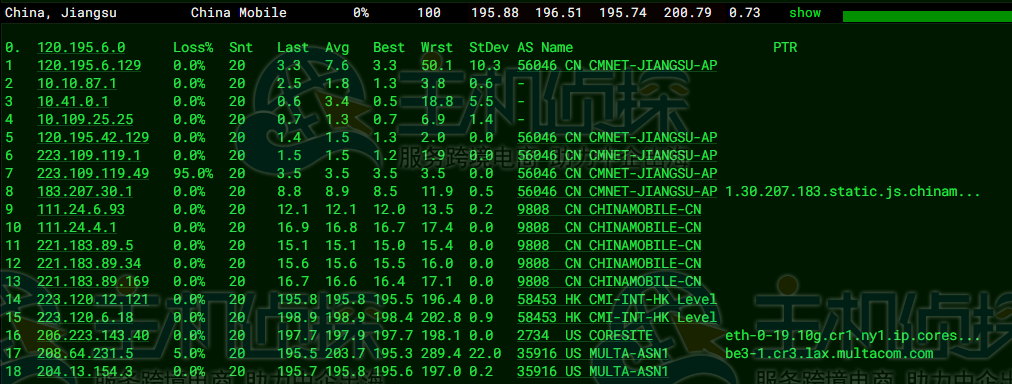The width and height of the screenshot is (1012, 384).
Task: Click AS 58453 HK CMI-INT-HK on hop 14
Action: pos(617,299)
